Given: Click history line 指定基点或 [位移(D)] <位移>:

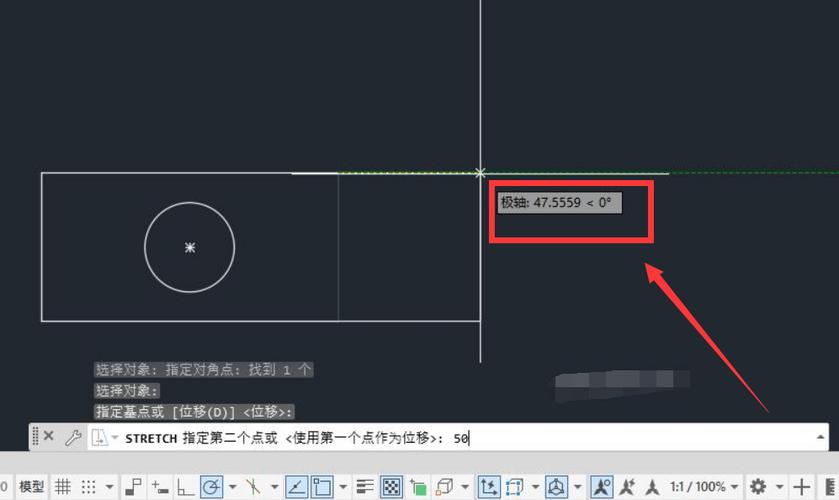Looking at the screenshot, I should tap(194, 412).
